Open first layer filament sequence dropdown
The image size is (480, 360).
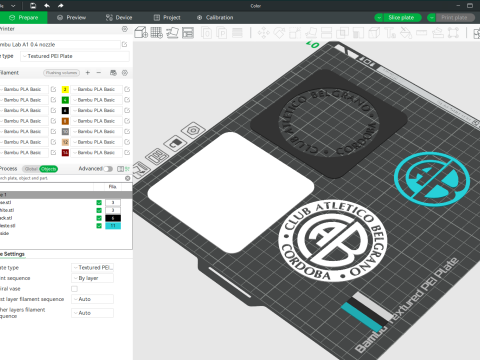pos(92,299)
